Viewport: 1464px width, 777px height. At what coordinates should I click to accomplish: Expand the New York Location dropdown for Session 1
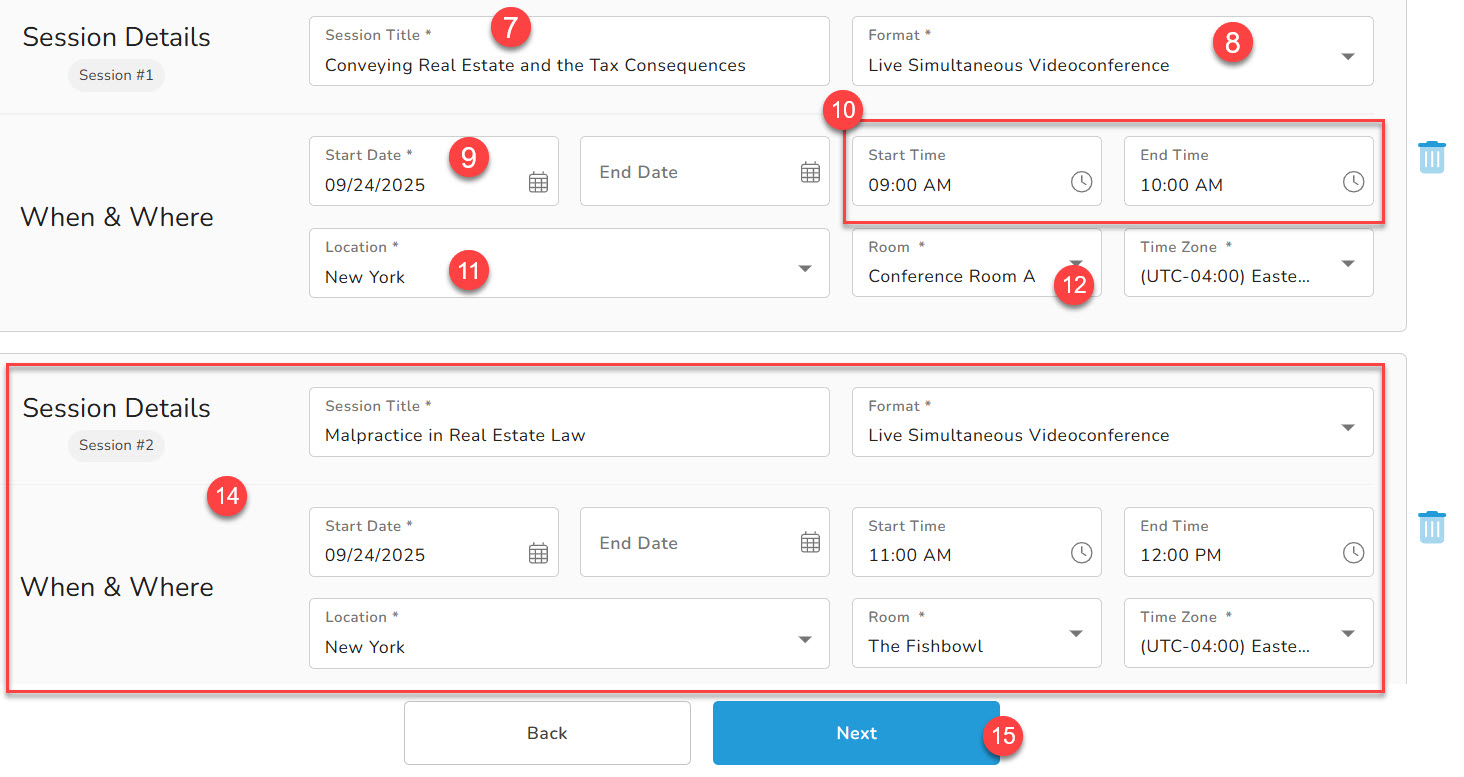click(x=805, y=267)
